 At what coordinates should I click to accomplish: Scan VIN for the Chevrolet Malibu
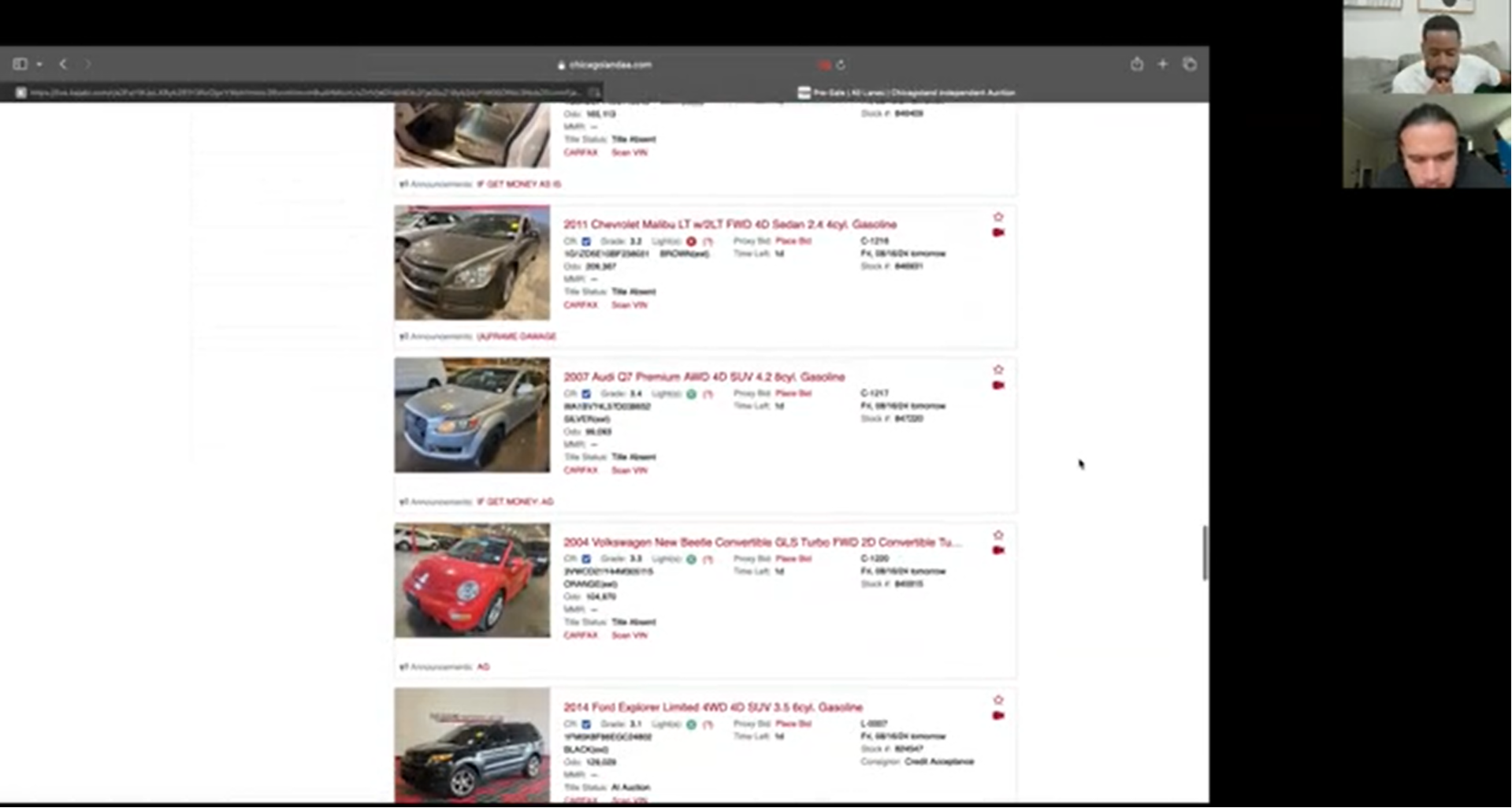(630, 305)
